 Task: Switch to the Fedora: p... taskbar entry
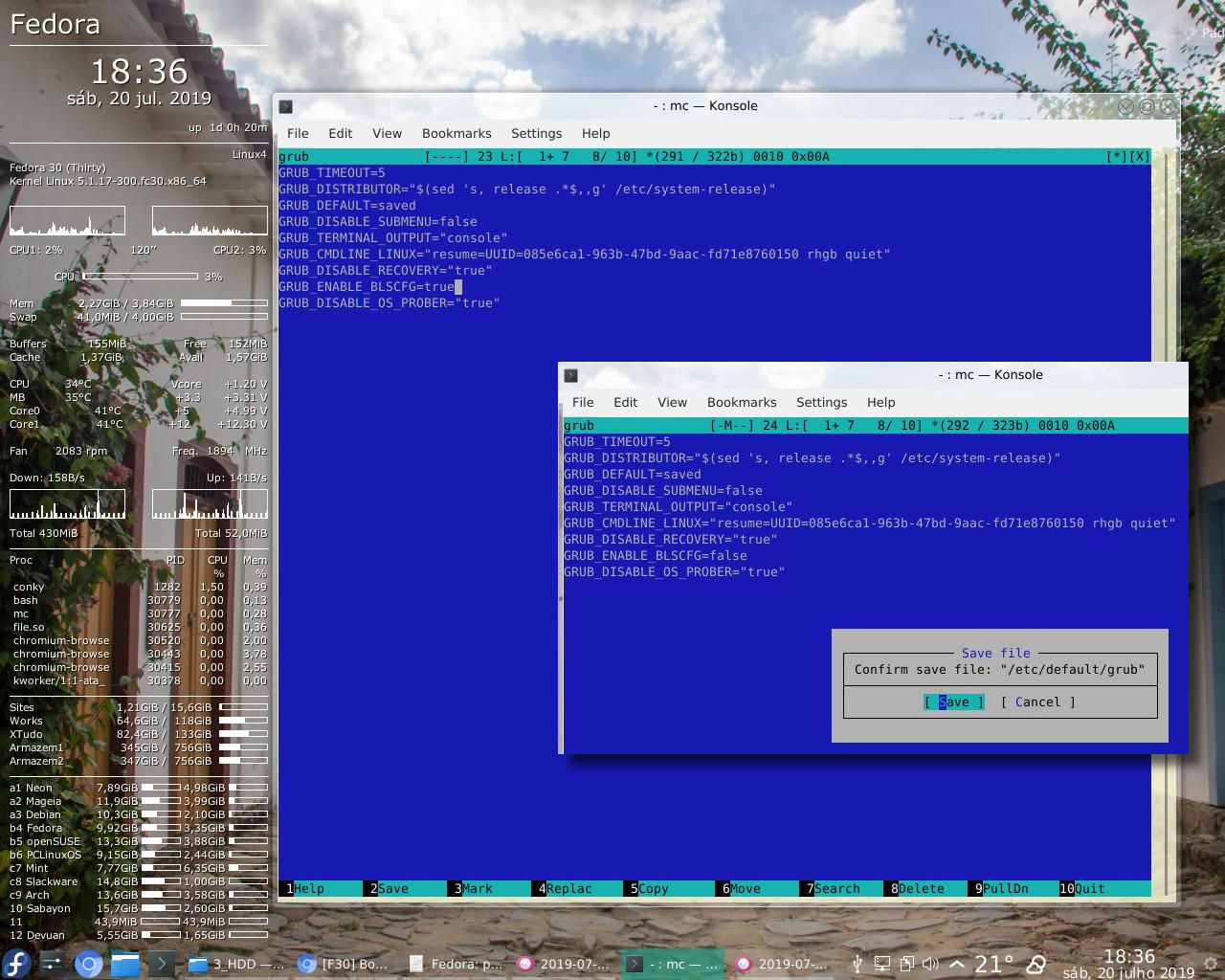coord(455,964)
